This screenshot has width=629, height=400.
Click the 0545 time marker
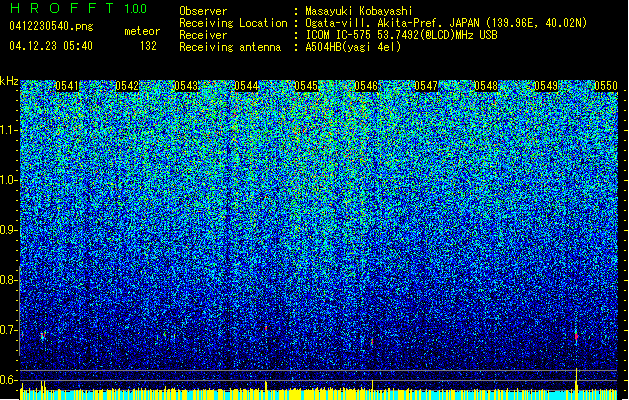[306, 86]
